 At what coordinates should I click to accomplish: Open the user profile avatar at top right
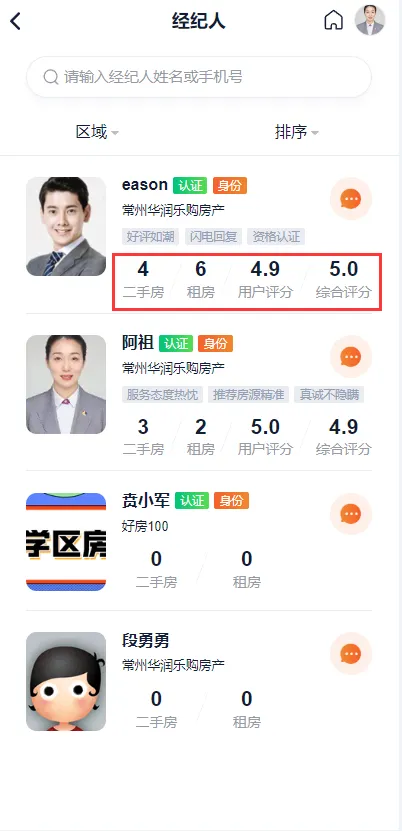point(370,20)
